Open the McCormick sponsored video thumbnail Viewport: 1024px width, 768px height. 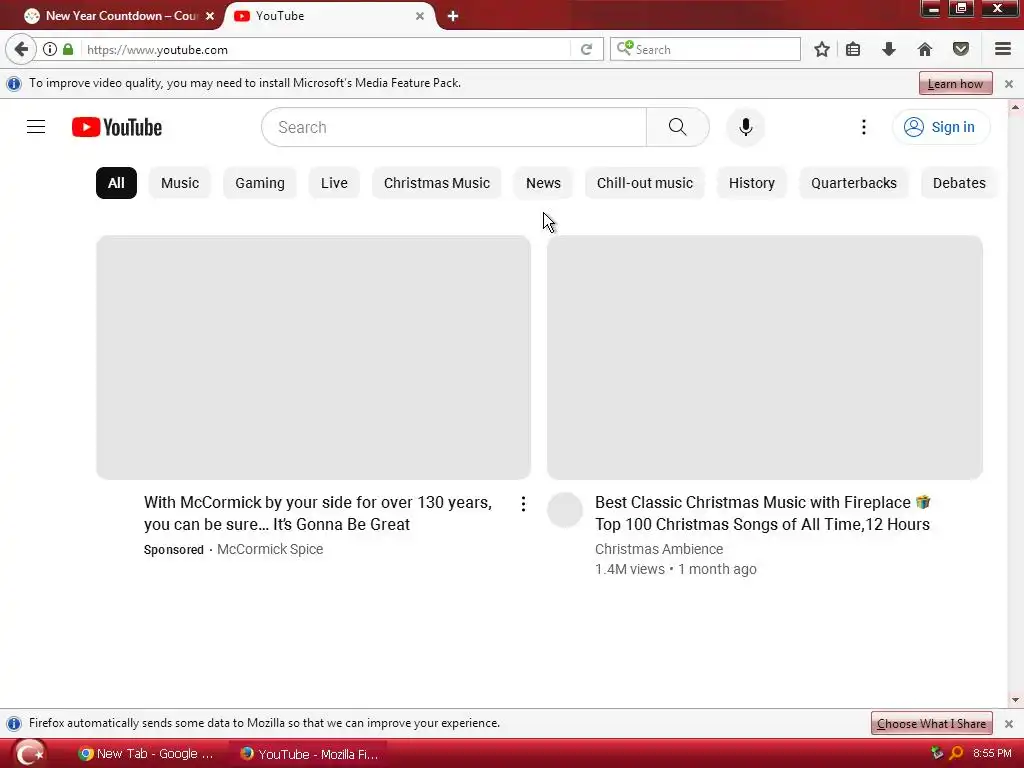point(313,357)
